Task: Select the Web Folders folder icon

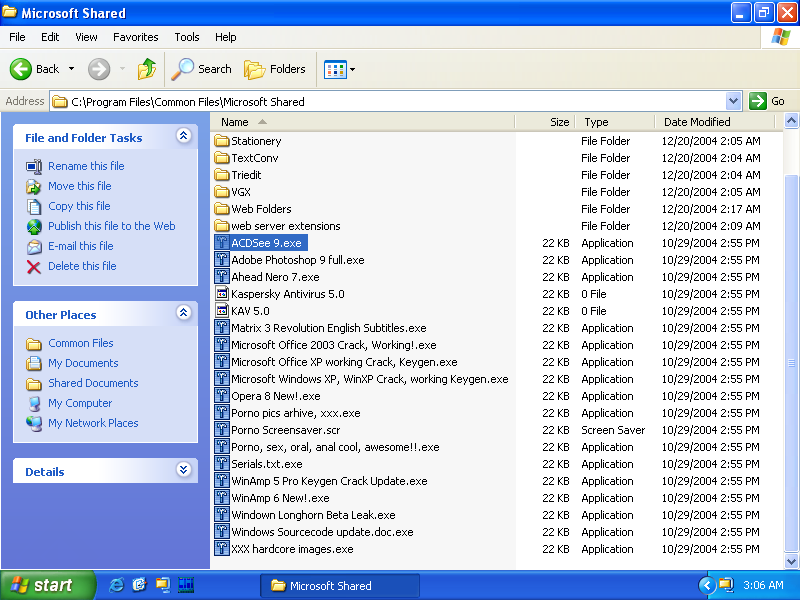Action: [221, 209]
